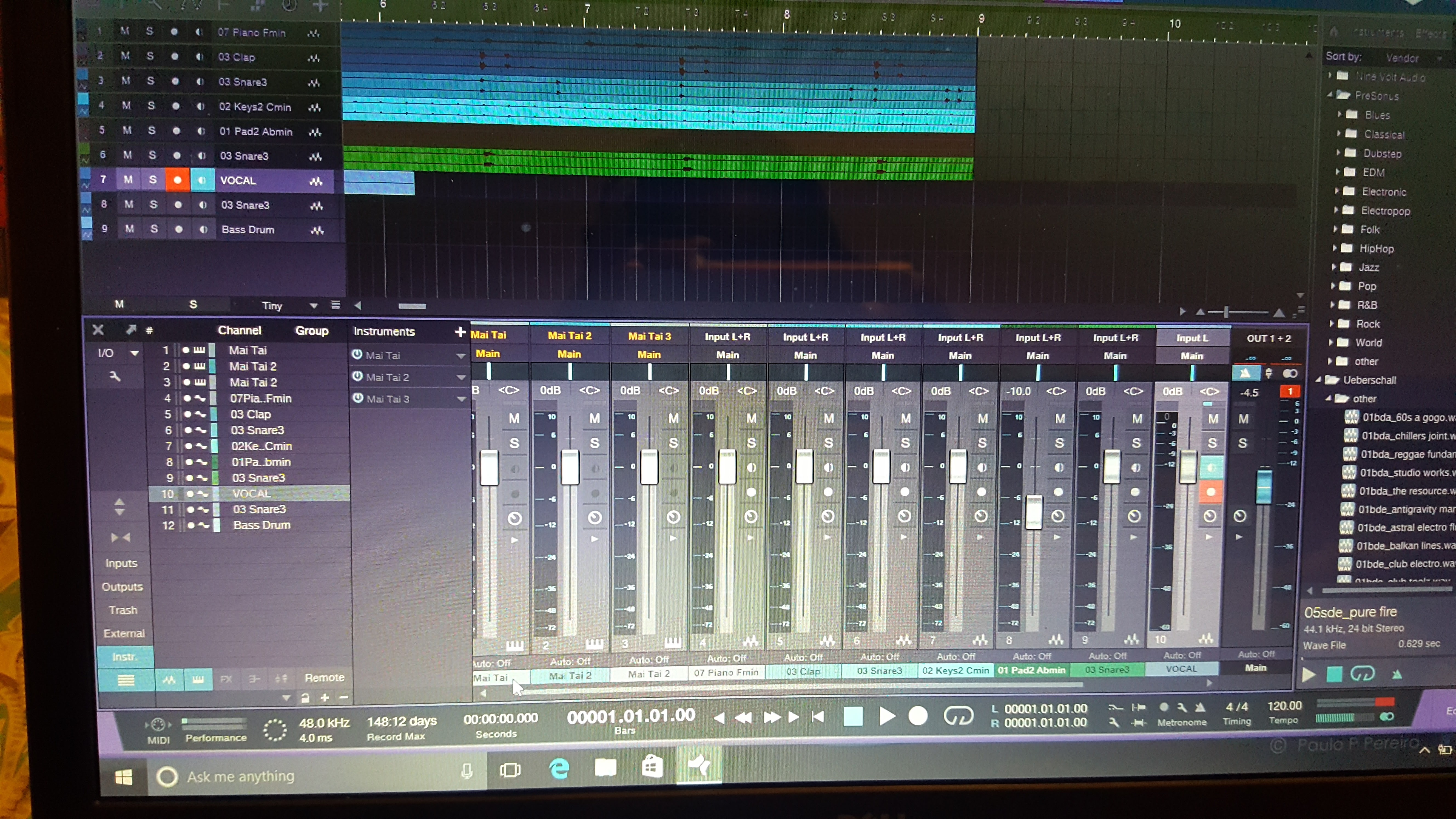Click the Performance monitor label

point(216,738)
